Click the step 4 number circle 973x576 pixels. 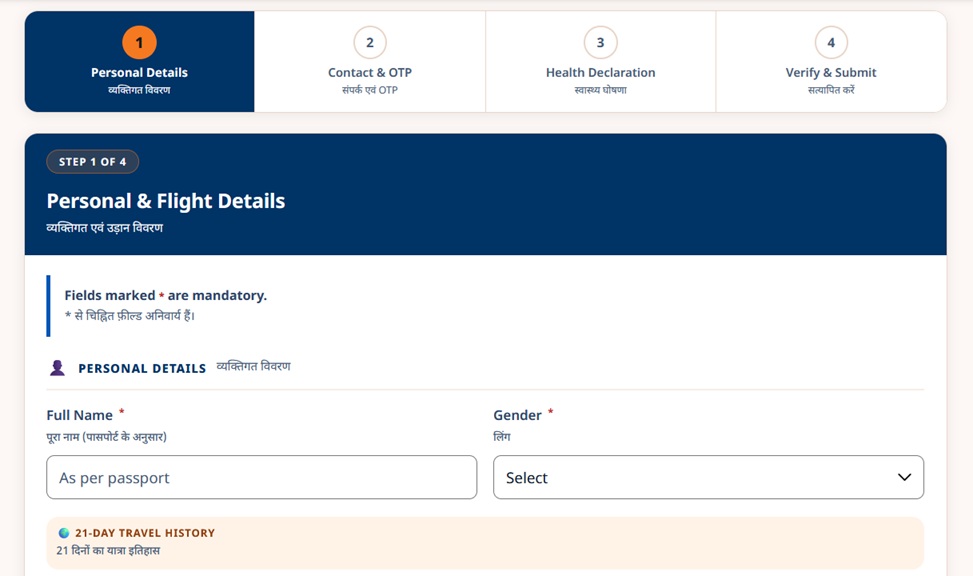tap(831, 42)
